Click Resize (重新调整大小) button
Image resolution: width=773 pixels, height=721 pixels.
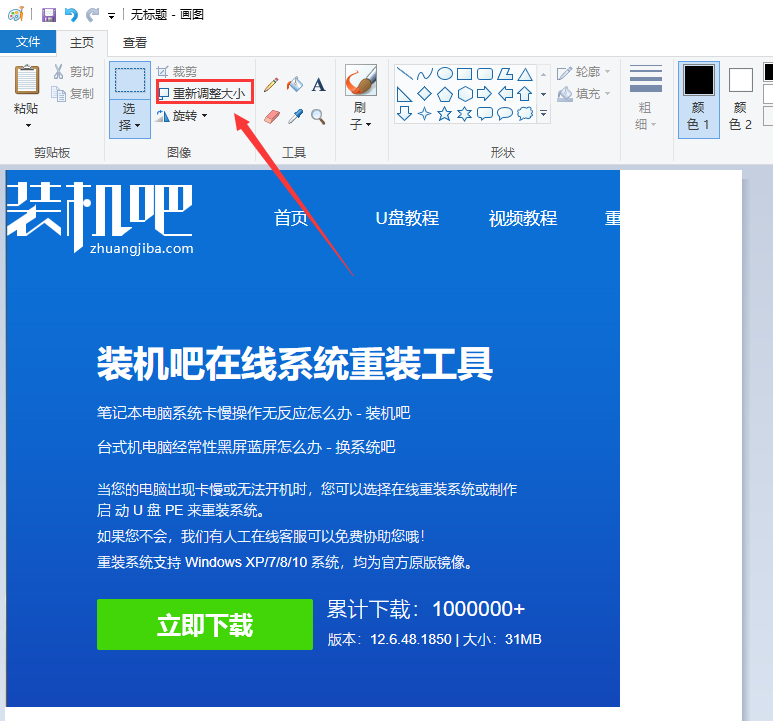point(205,93)
